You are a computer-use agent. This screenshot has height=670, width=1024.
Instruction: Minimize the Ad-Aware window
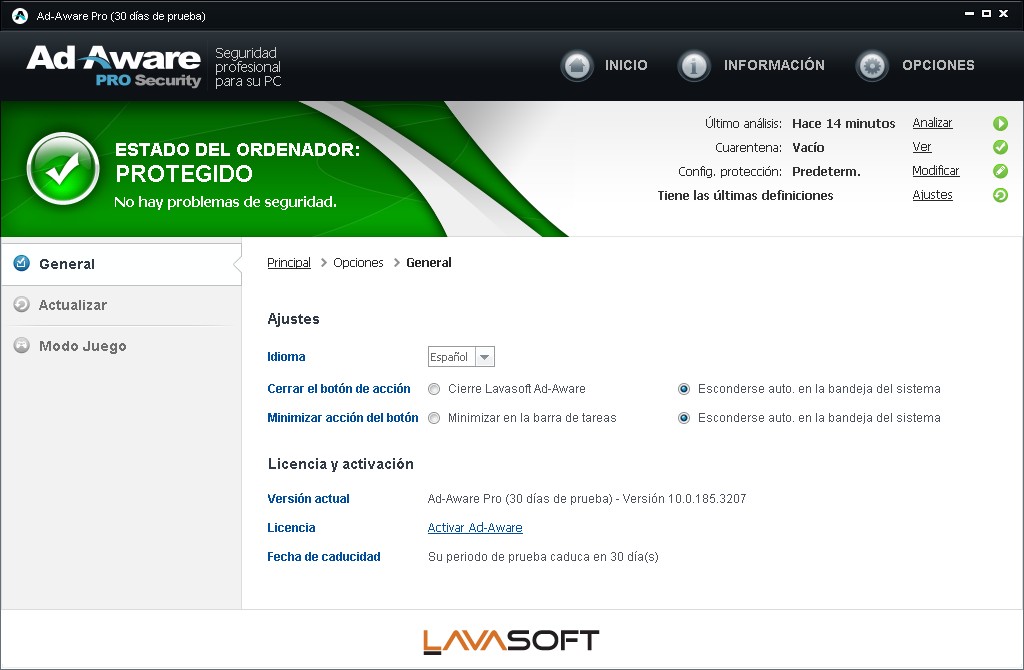point(969,14)
